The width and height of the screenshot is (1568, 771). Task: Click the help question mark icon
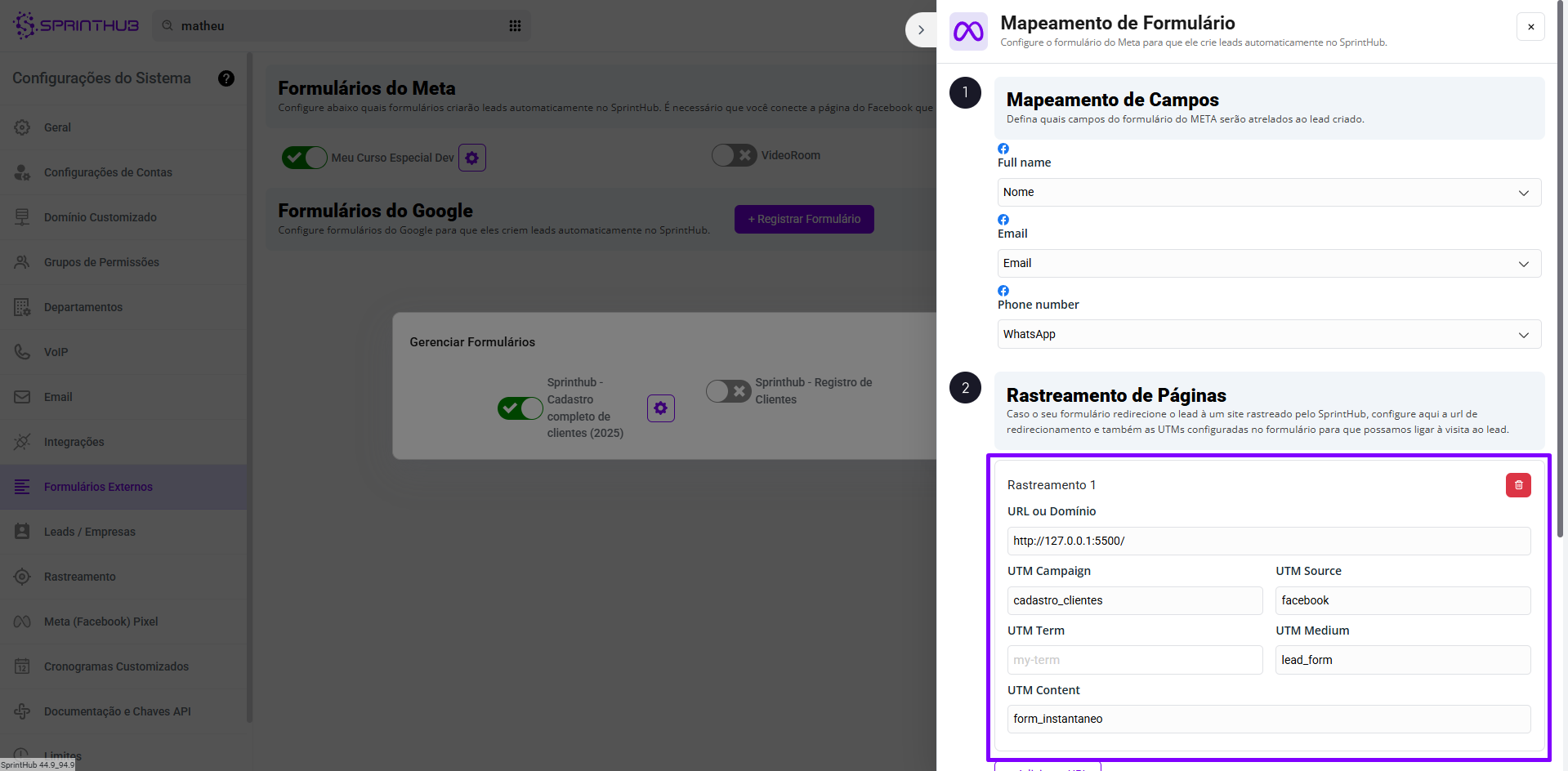click(x=226, y=78)
